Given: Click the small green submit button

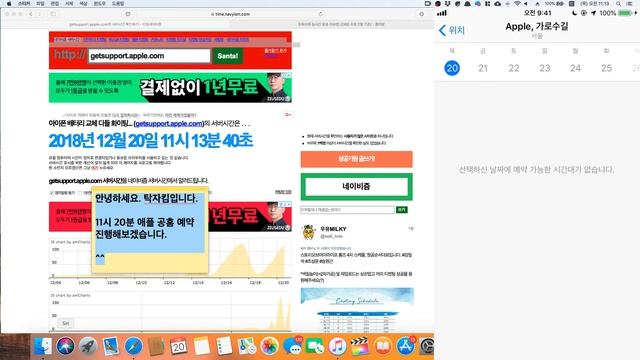Looking at the screenshot, I should (x=402, y=209).
